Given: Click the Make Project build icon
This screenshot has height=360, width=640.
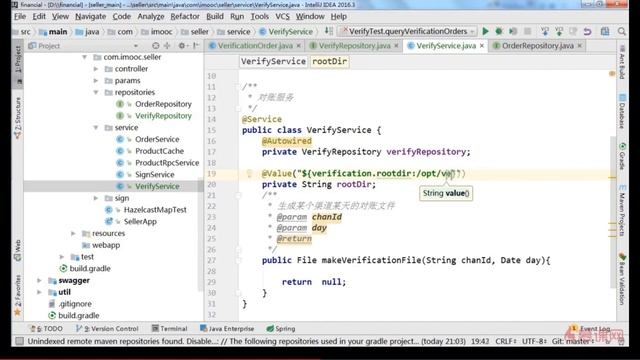Looking at the screenshot, I should [329, 31].
